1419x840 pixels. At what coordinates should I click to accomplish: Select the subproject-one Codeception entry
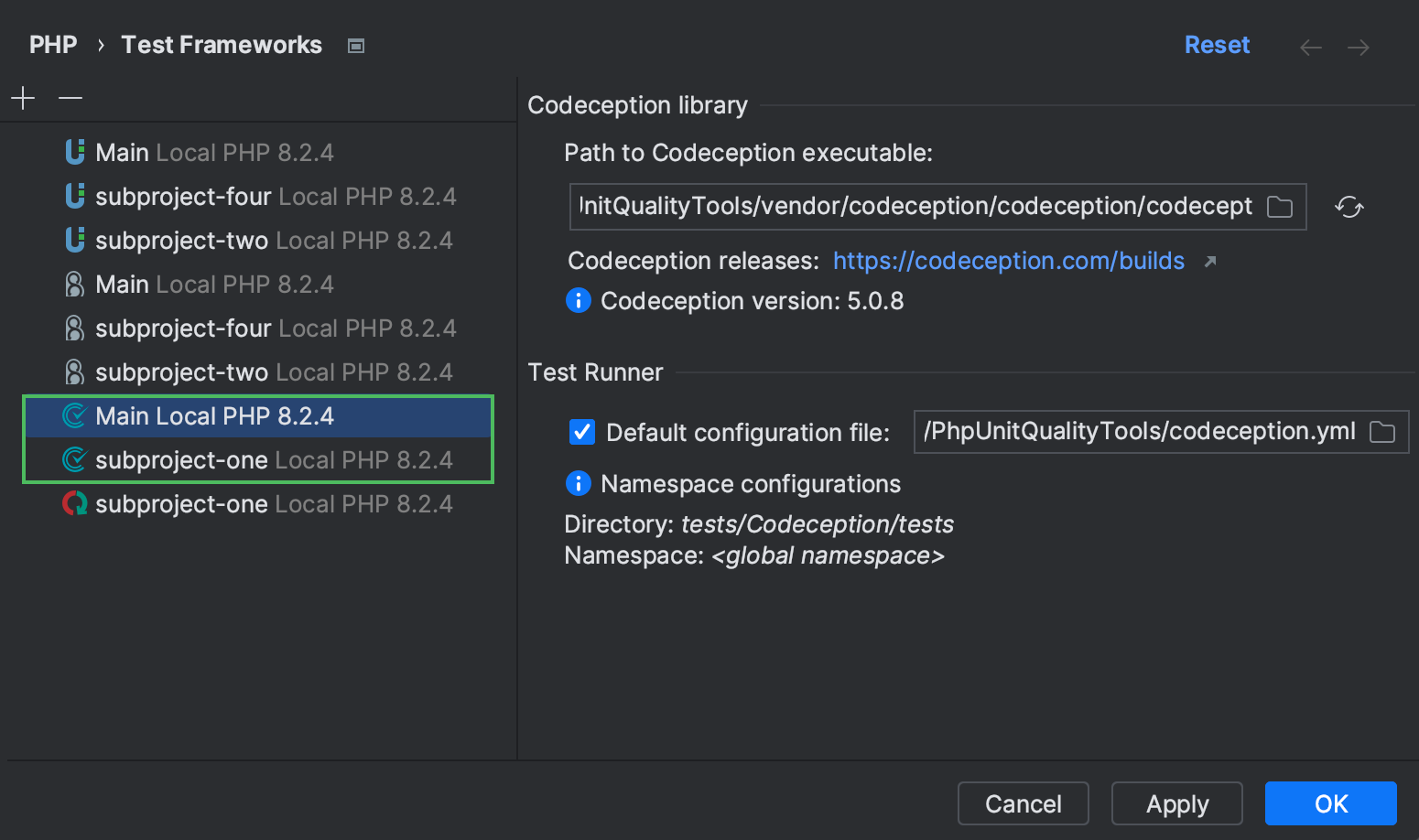256,459
